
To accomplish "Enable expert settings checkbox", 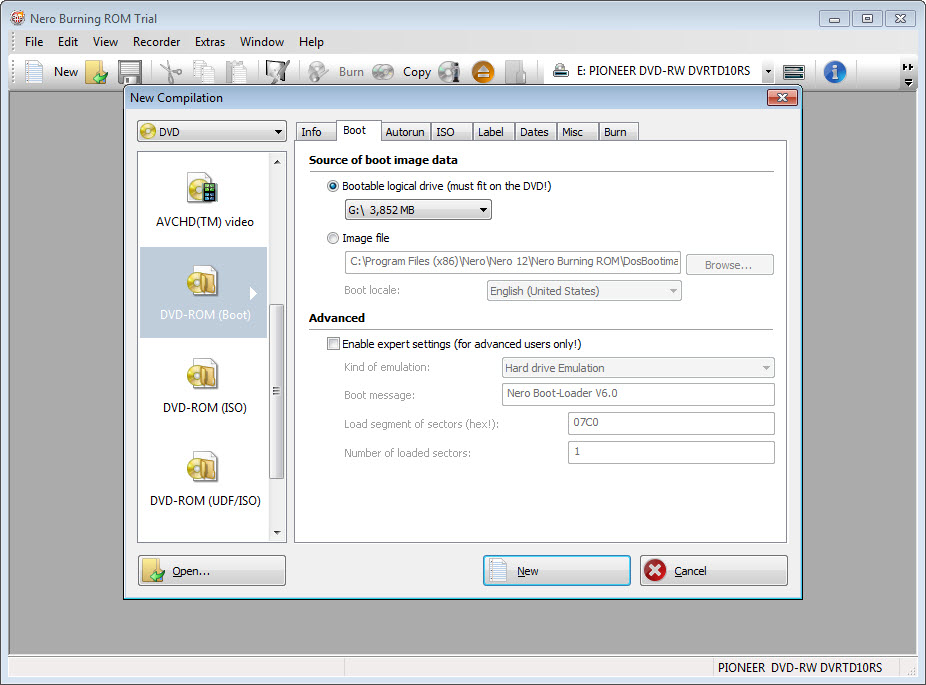I will click(334, 344).
